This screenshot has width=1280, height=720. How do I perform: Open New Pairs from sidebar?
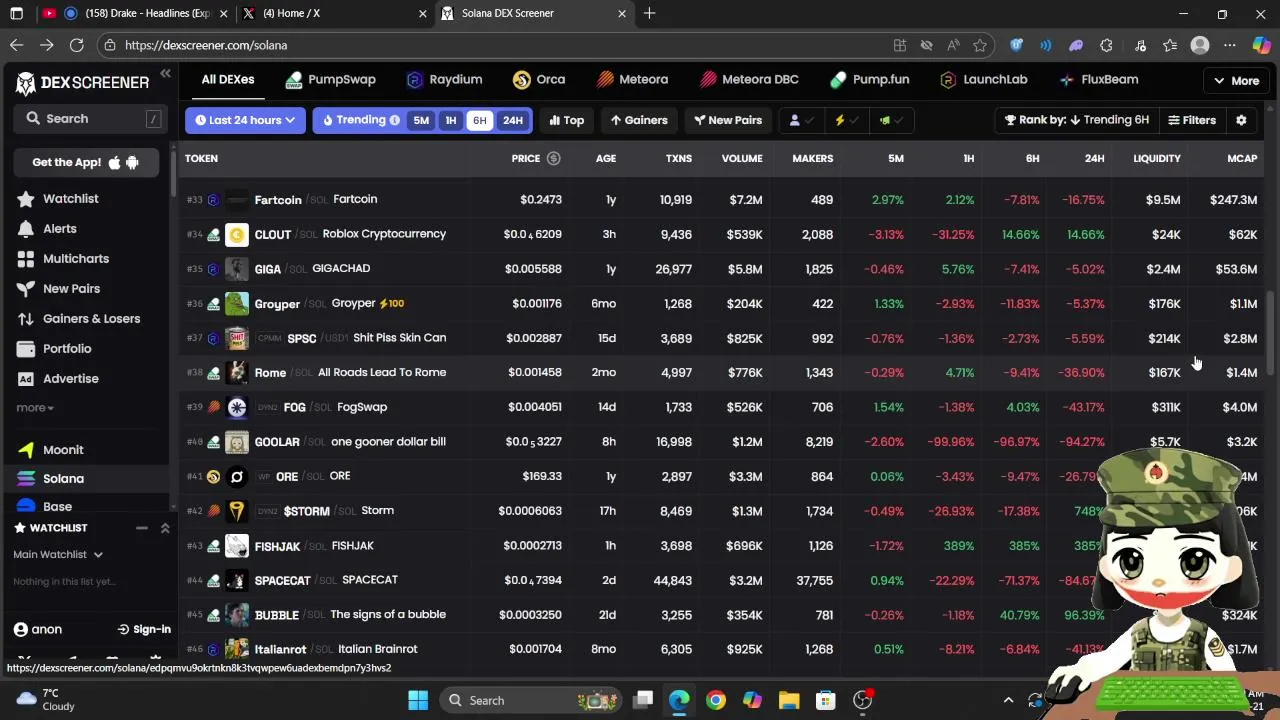(x=71, y=288)
